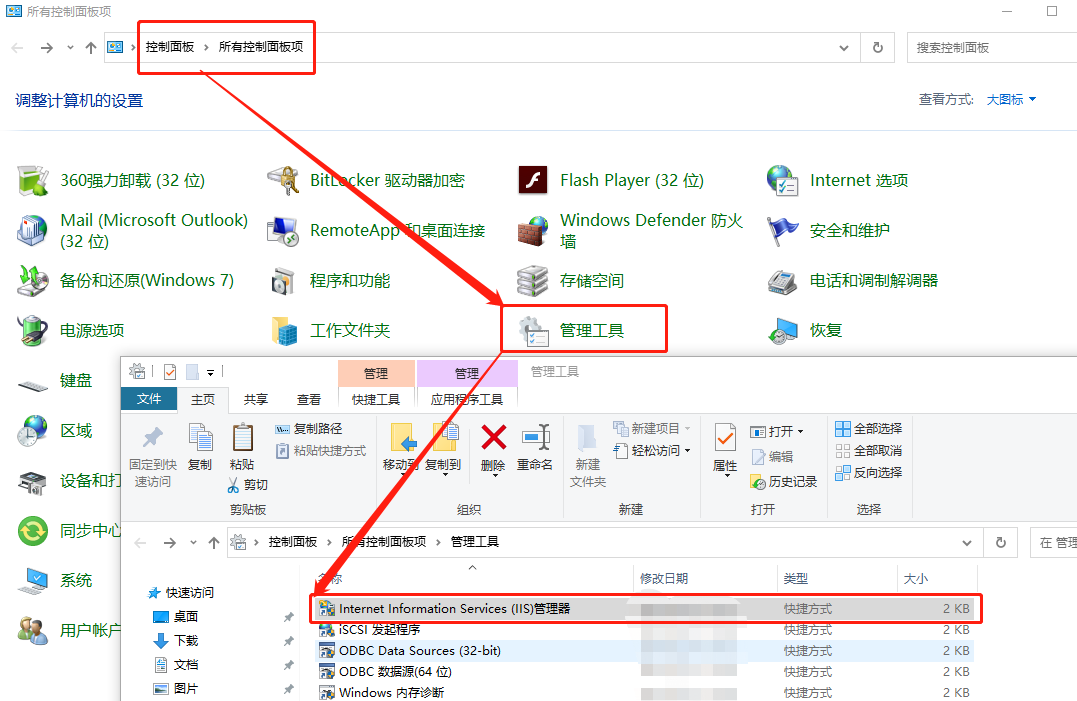1077x701 pixels.
Task: Open quick access toolbar customize dropdown
Action: coord(210,372)
